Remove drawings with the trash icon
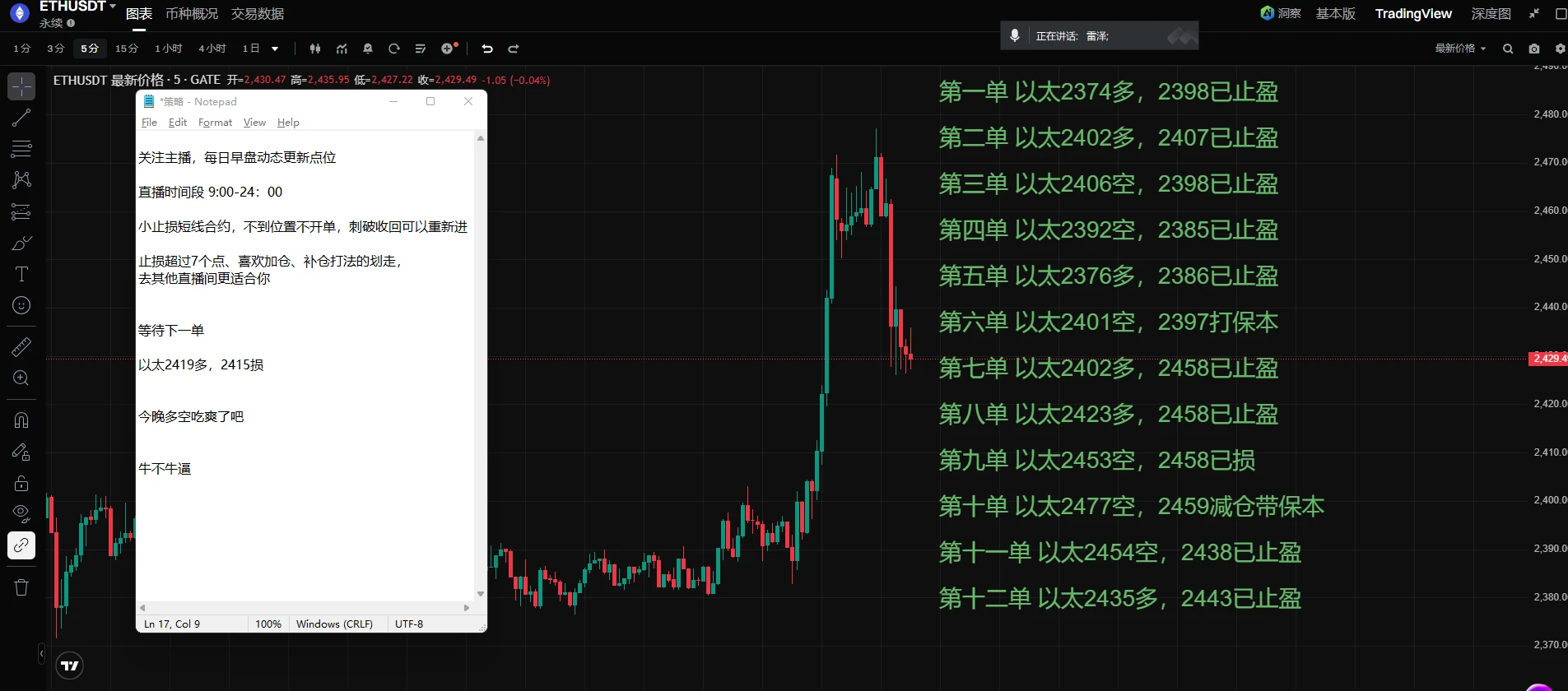The image size is (1568, 691). [x=21, y=587]
